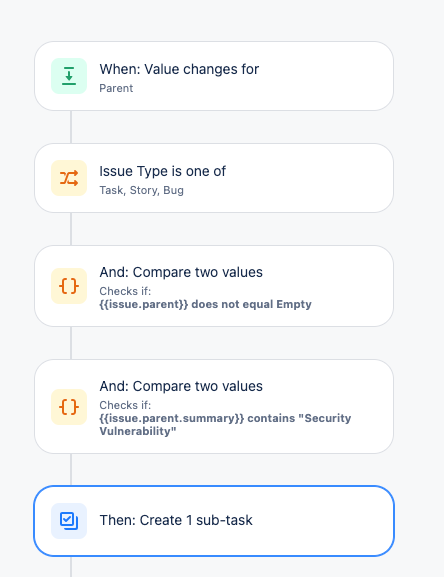Click the green trigger icon for Value changes
Image resolution: width=444 pixels, height=577 pixels.
(x=69, y=76)
